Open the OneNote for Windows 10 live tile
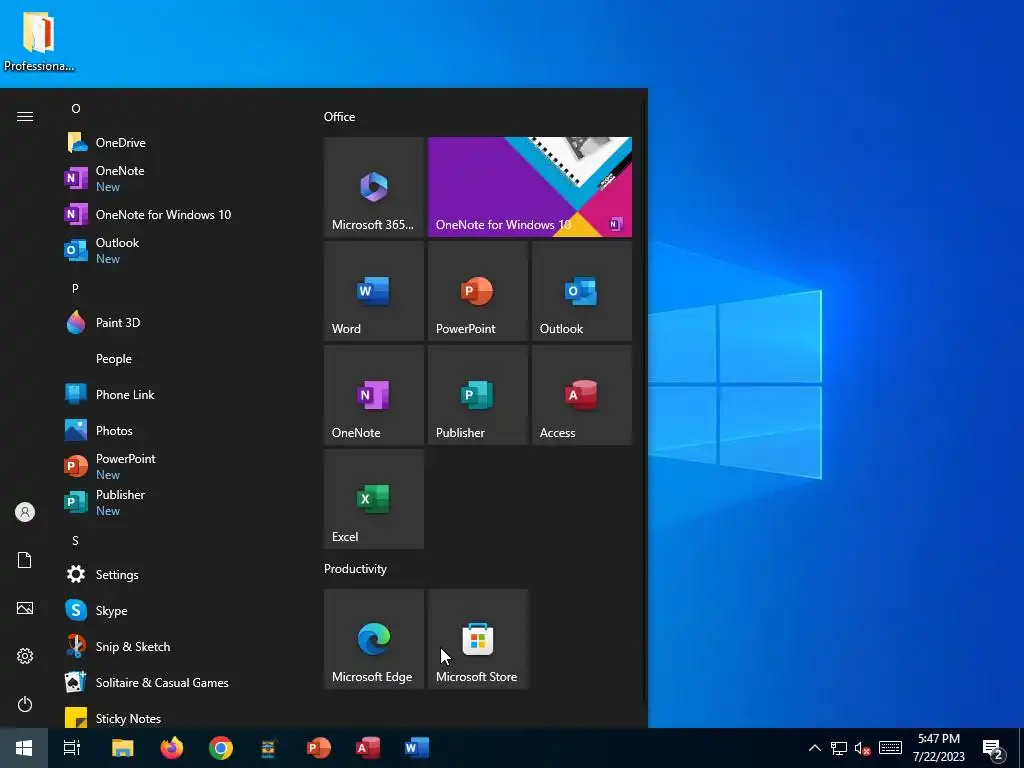The width and height of the screenshot is (1024, 768). [x=530, y=187]
